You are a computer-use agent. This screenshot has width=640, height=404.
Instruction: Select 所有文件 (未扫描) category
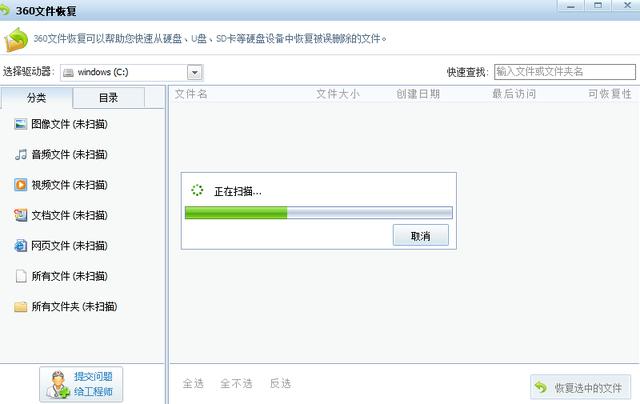(x=61, y=276)
